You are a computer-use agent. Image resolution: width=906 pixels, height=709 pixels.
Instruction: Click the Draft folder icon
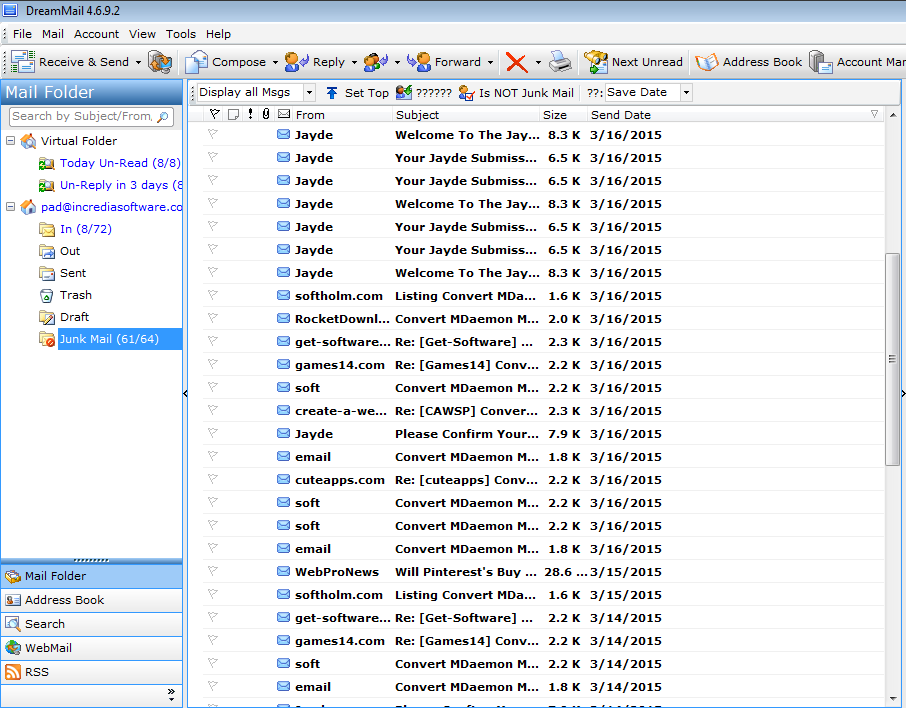click(46, 318)
